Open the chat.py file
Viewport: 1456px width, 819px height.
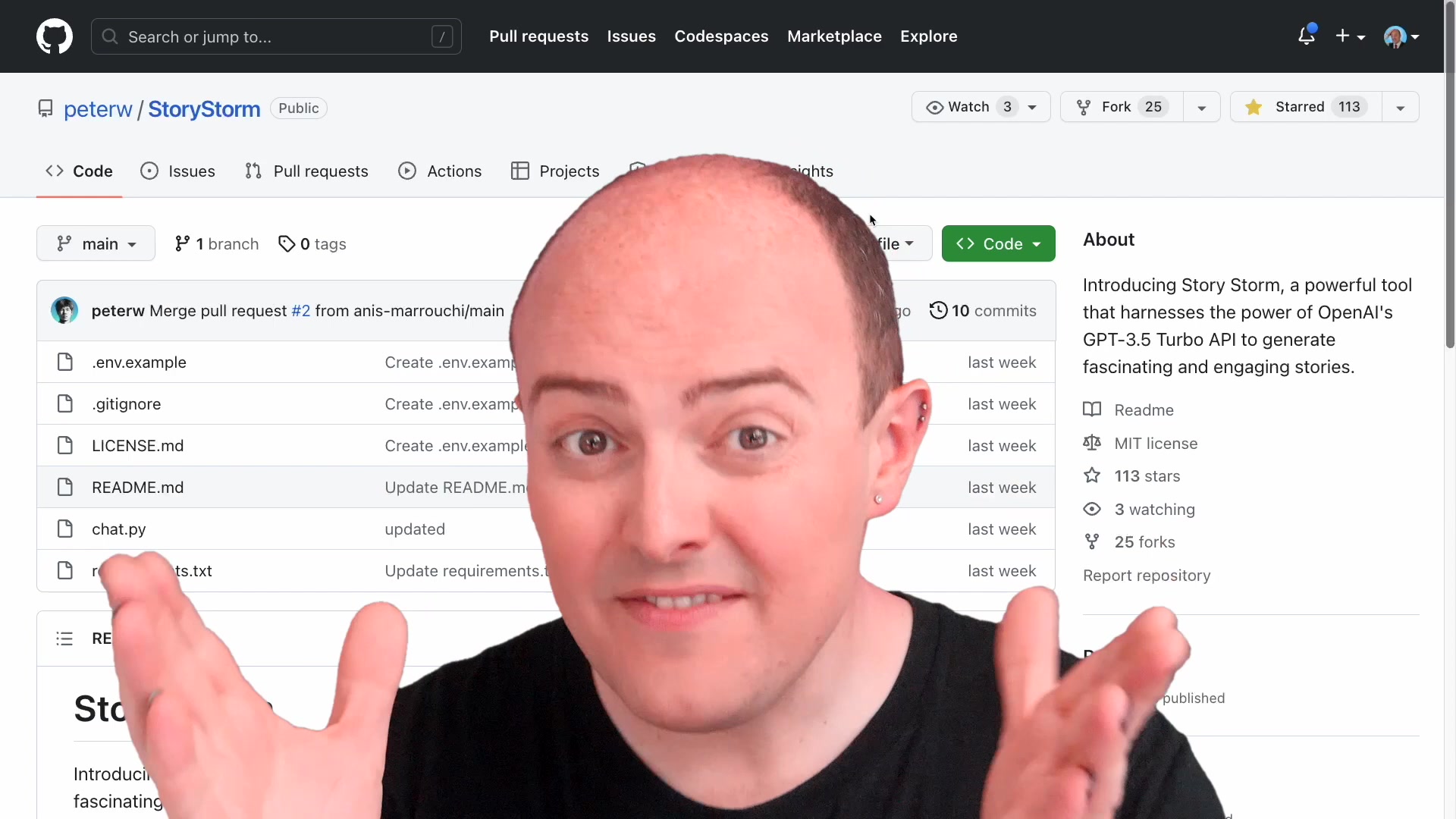pos(118,529)
